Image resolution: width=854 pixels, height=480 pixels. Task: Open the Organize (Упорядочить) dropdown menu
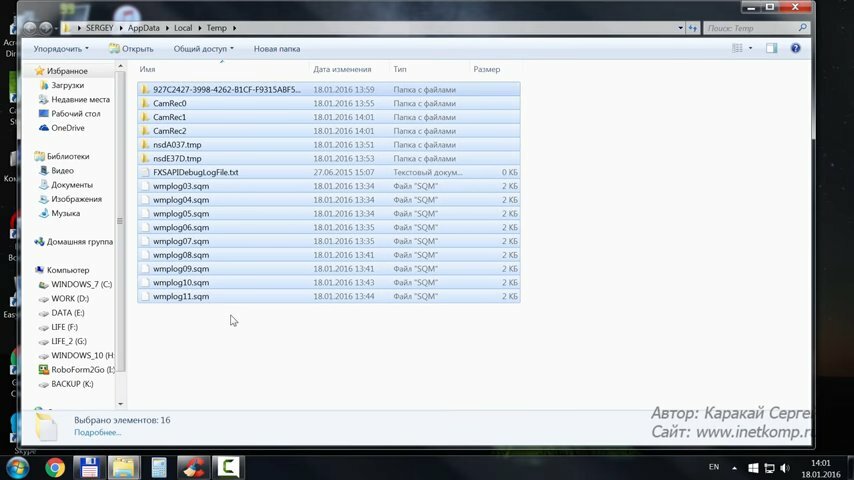(61, 49)
